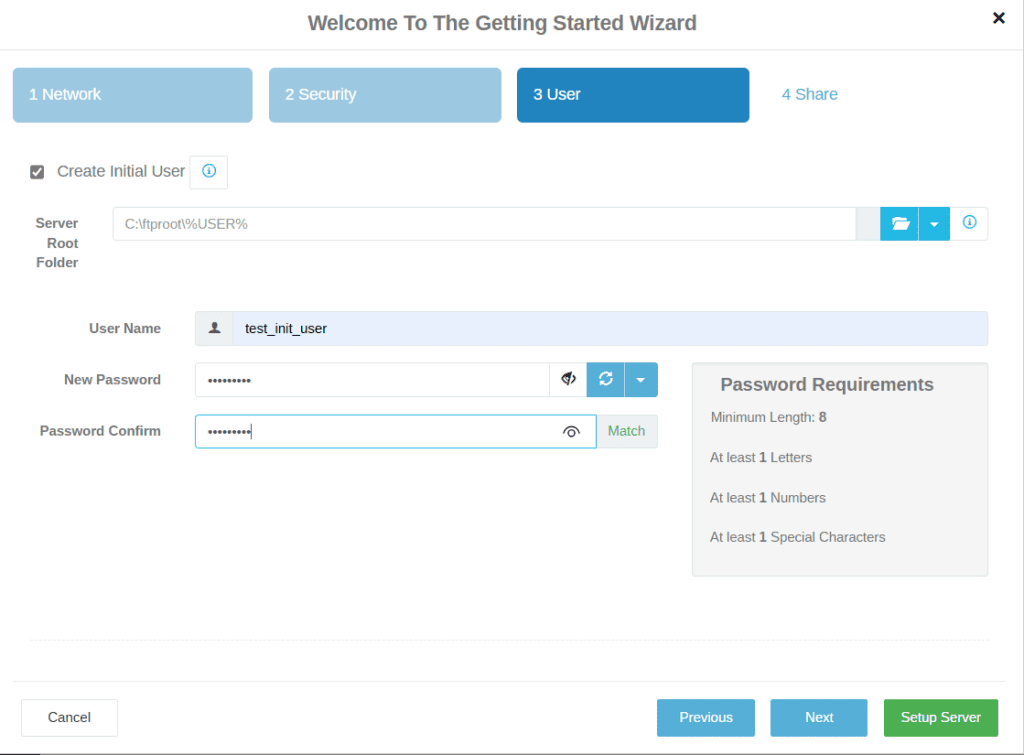Click the Match indicator beside Password Confirm

click(626, 431)
